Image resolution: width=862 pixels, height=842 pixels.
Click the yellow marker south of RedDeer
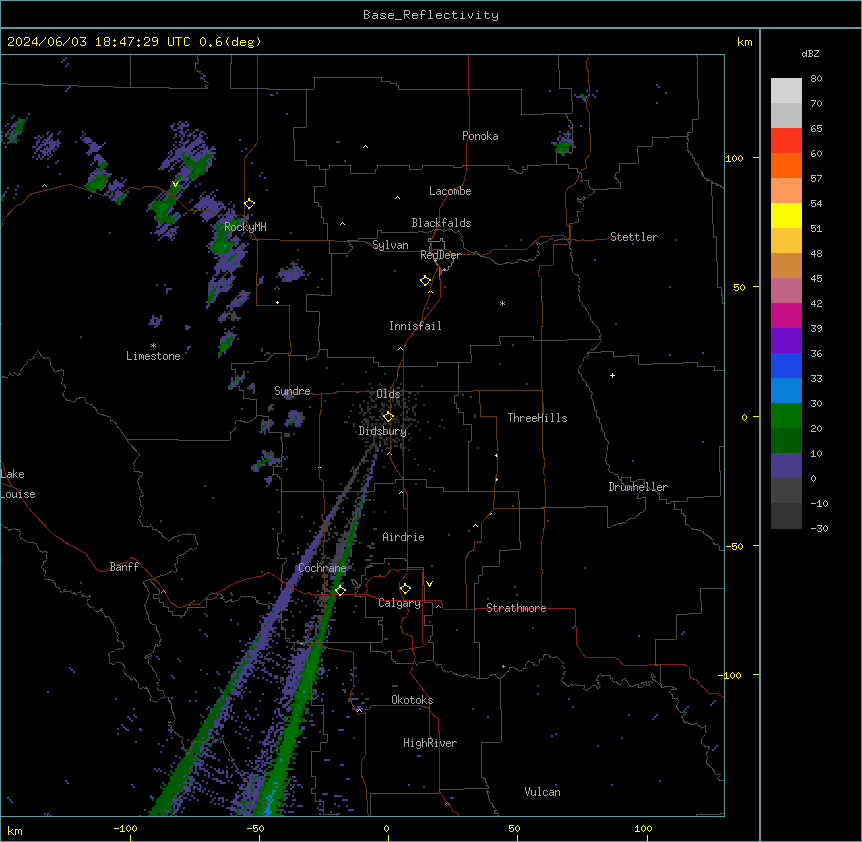click(x=425, y=281)
